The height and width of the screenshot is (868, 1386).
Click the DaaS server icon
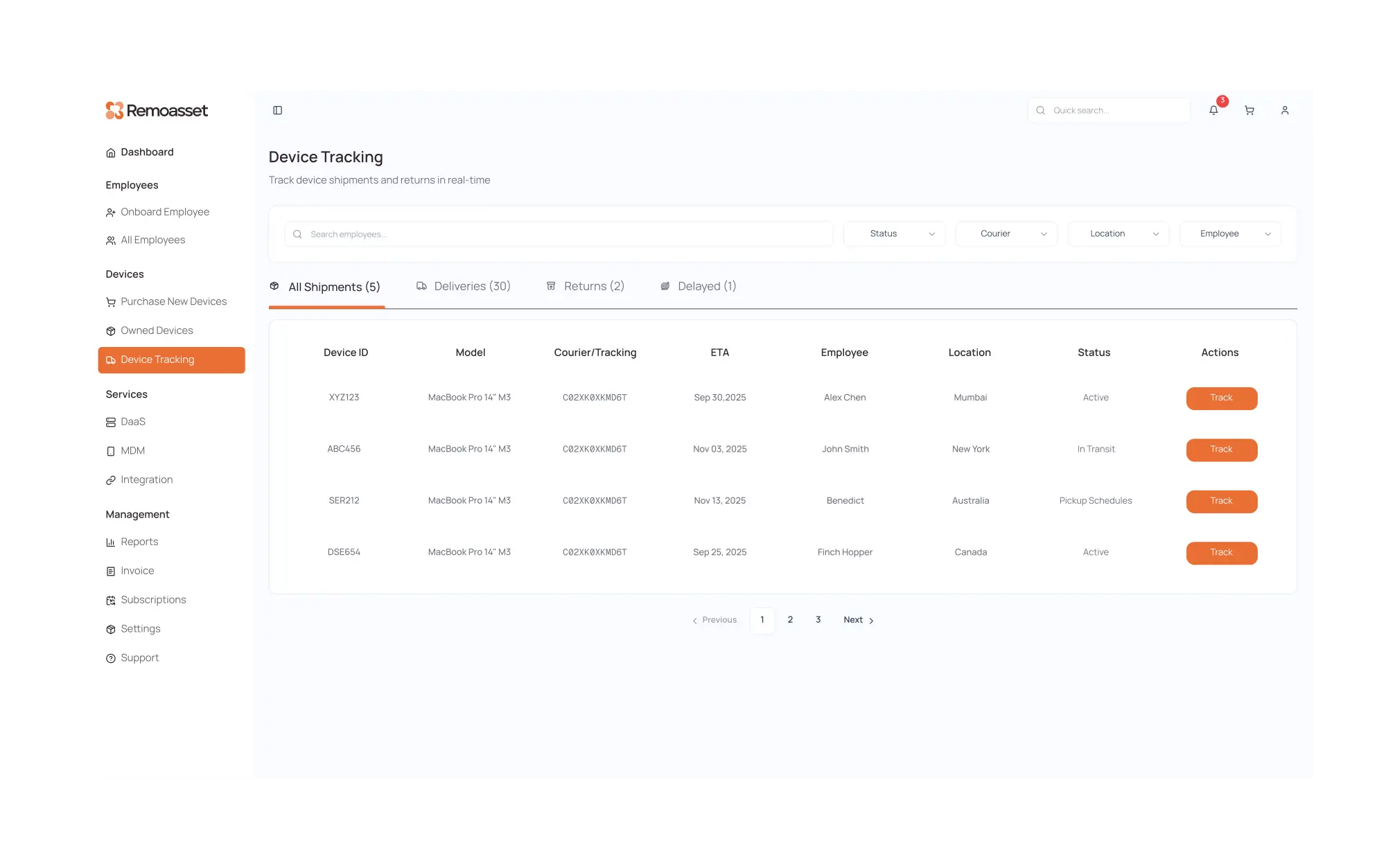coord(111,422)
